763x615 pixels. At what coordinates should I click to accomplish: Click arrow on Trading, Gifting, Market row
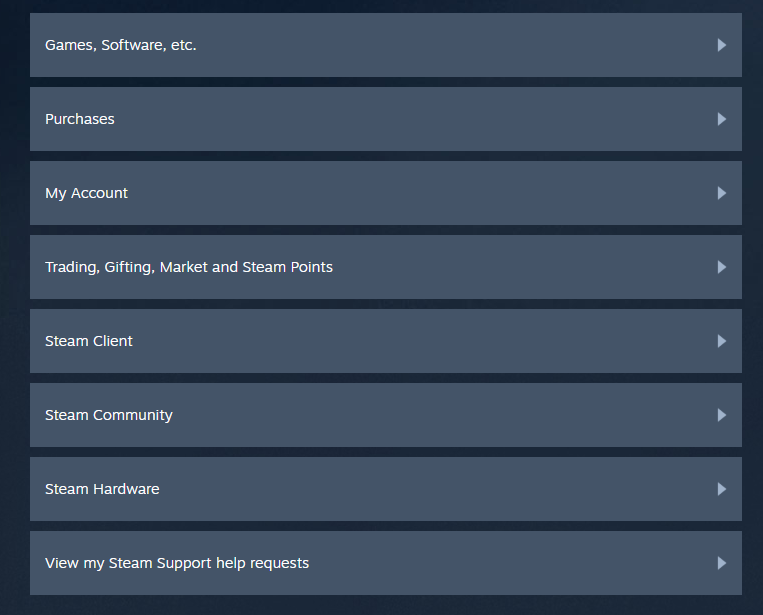722,267
